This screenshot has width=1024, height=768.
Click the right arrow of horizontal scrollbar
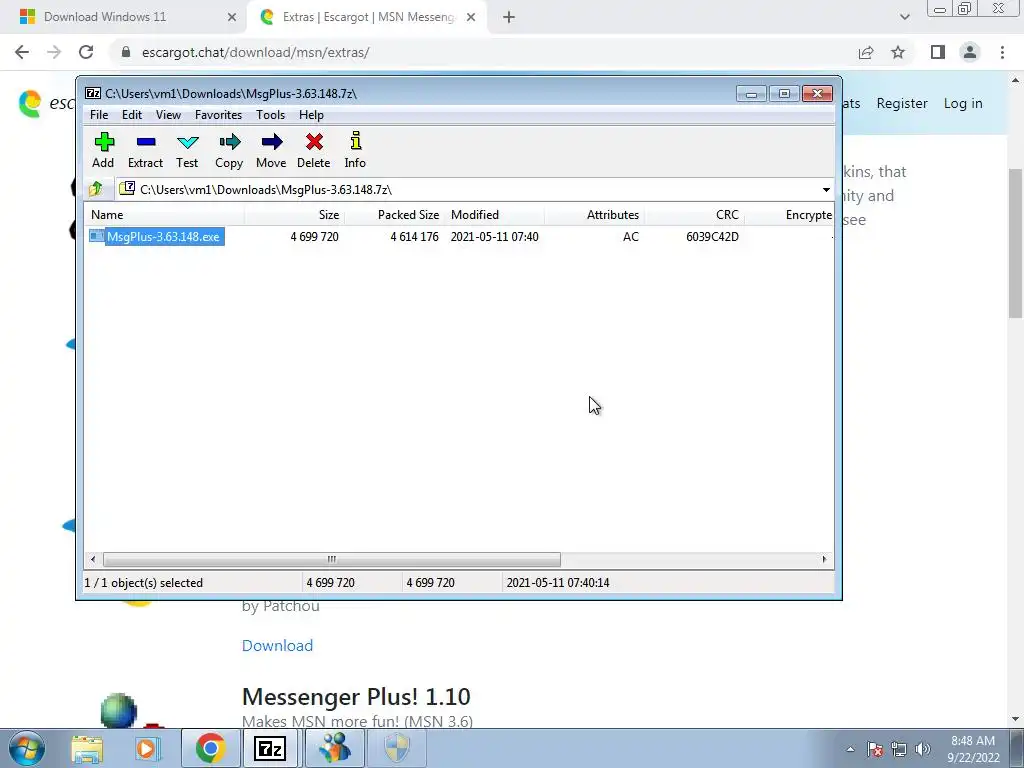(824, 559)
